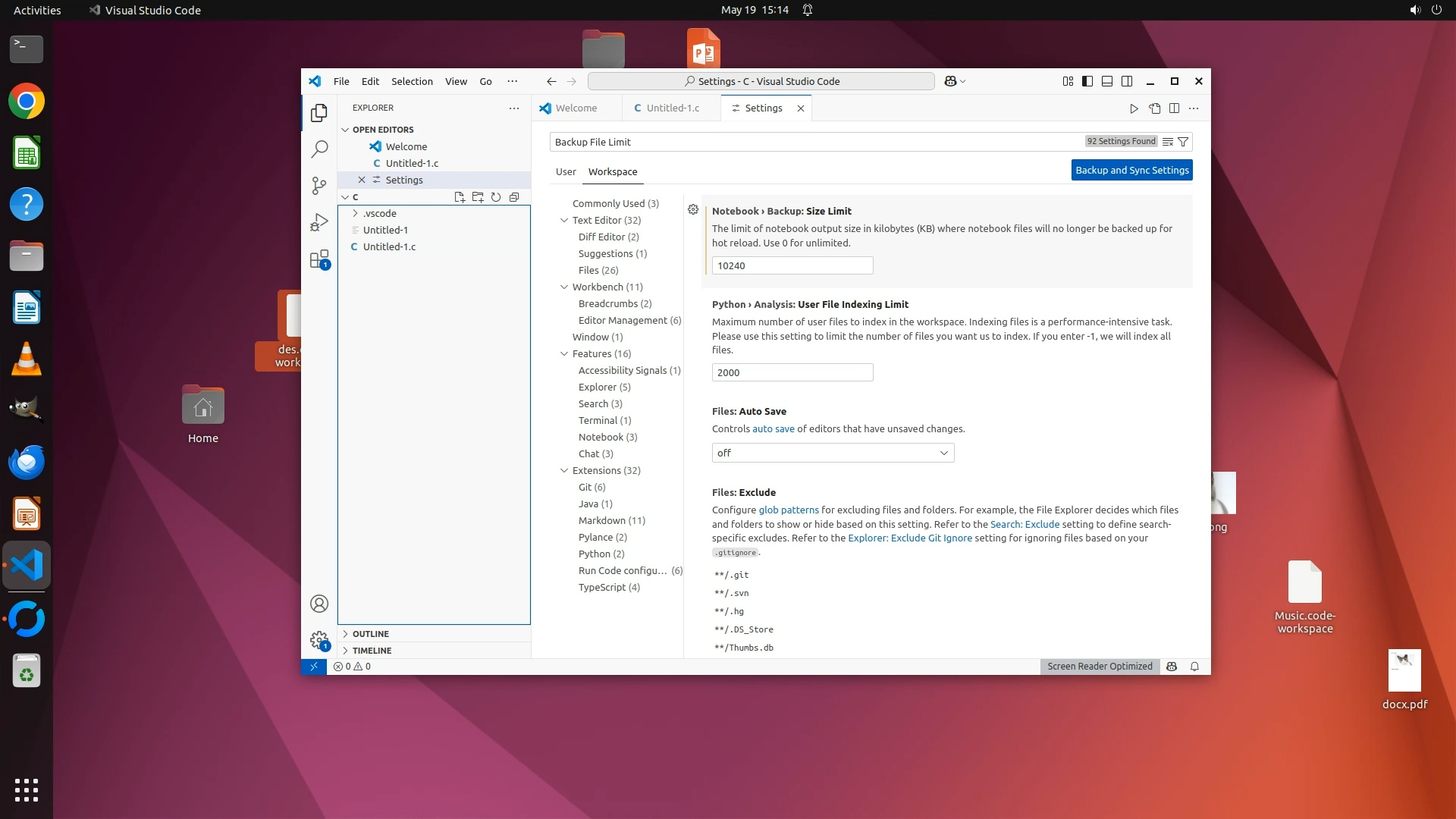Switch to the User settings tab

566,171
